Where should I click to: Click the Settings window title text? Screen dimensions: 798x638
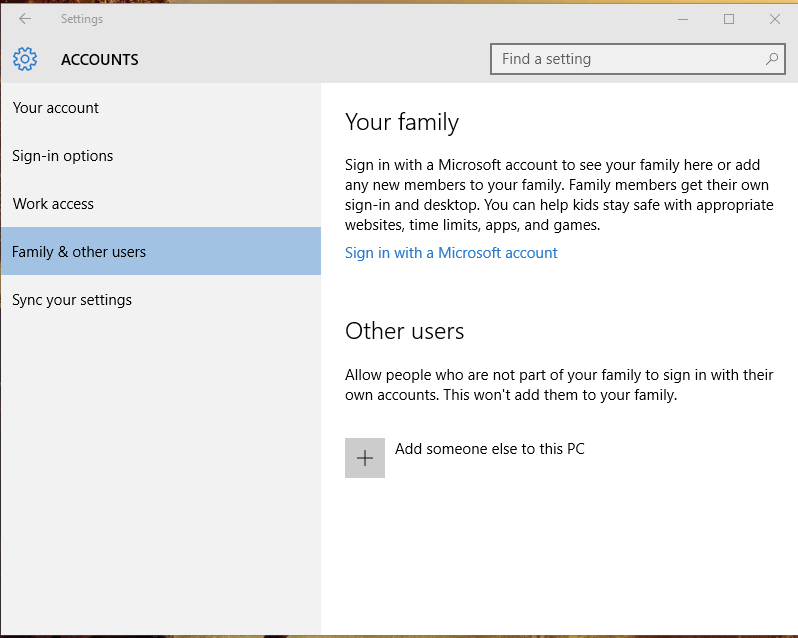coord(81,19)
